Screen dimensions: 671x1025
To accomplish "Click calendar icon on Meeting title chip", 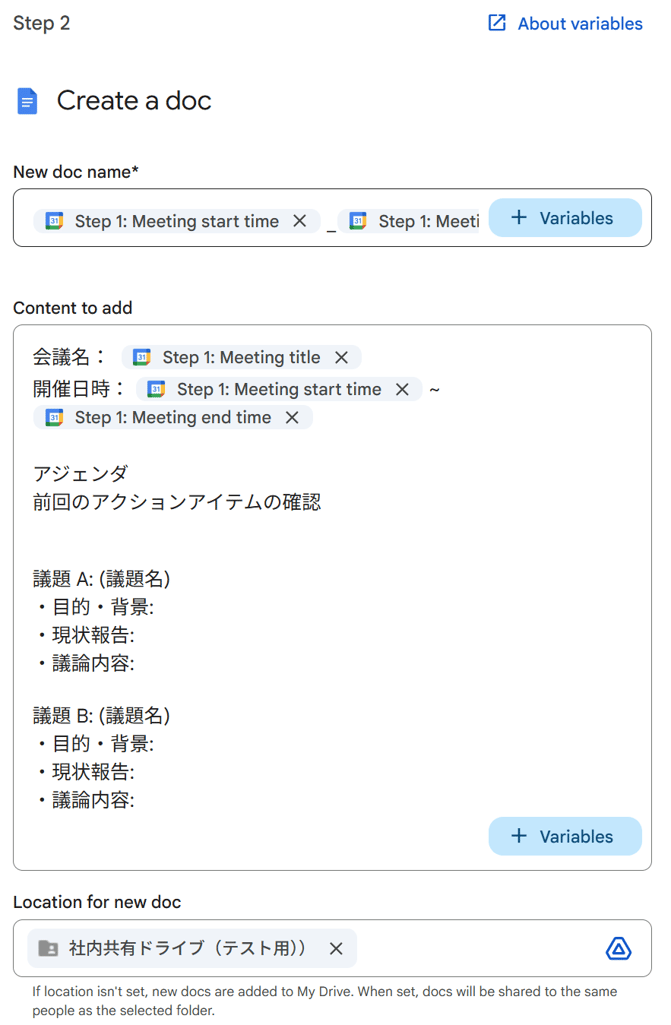I will pos(142,357).
